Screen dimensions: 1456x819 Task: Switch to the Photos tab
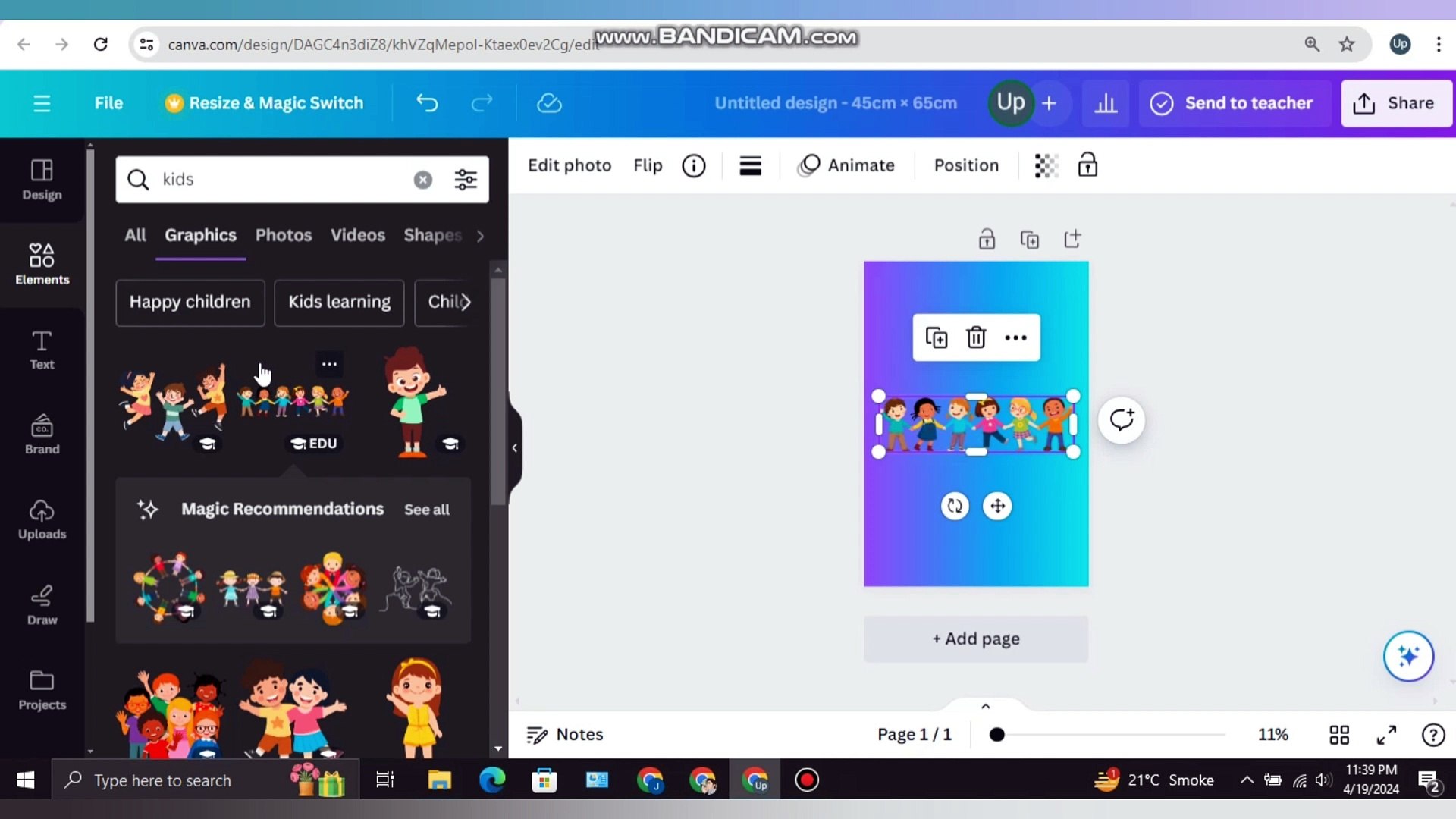pyautogui.click(x=283, y=235)
